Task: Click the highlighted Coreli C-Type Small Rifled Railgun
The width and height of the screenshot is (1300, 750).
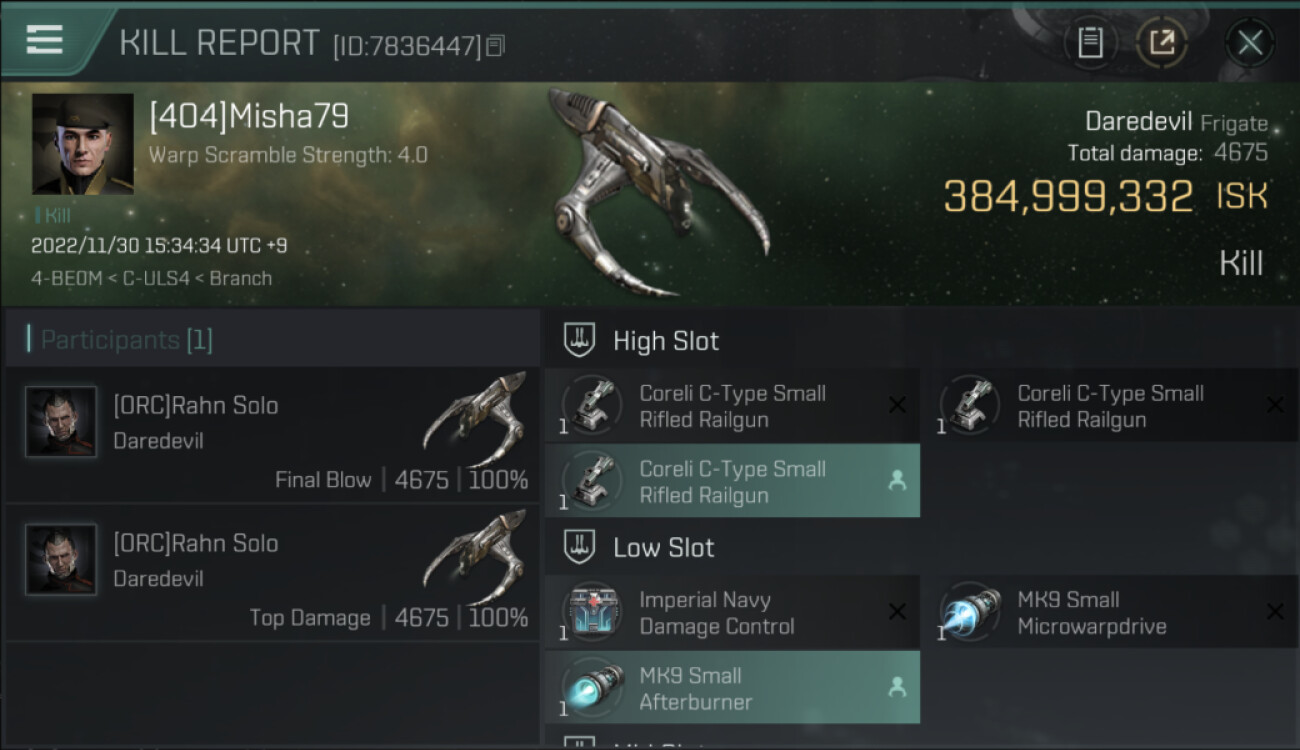Action: [732, 482]
